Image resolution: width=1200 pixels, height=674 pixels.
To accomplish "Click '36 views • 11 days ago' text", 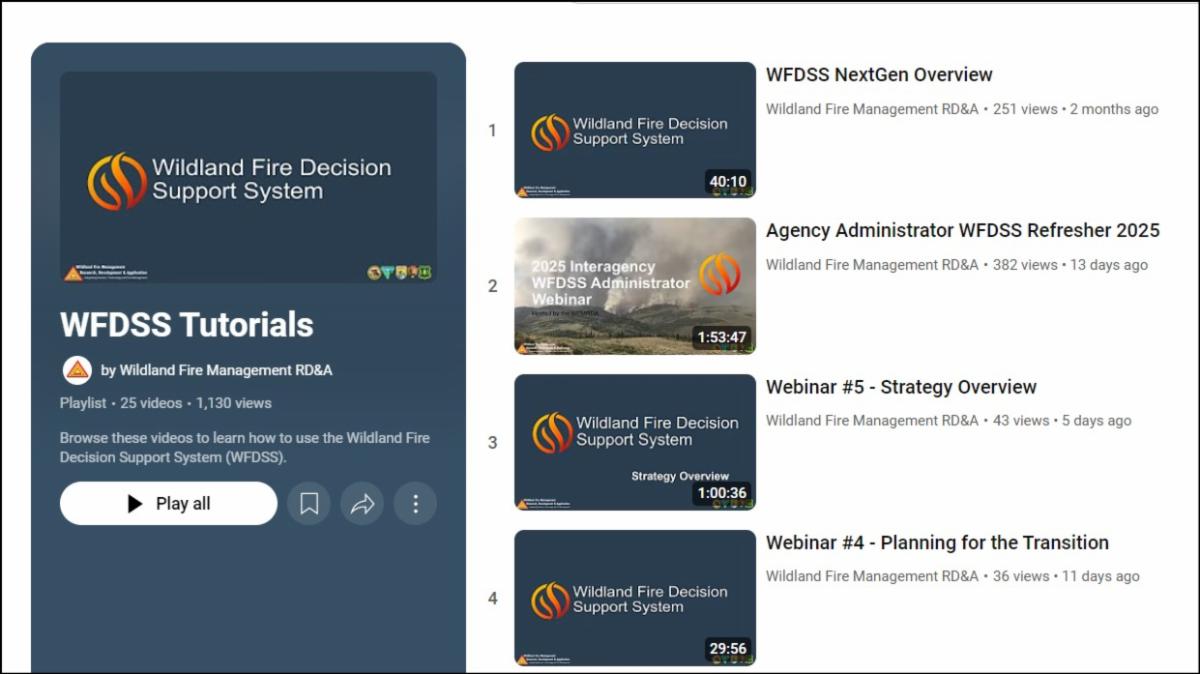I will tap(1066, 577).
